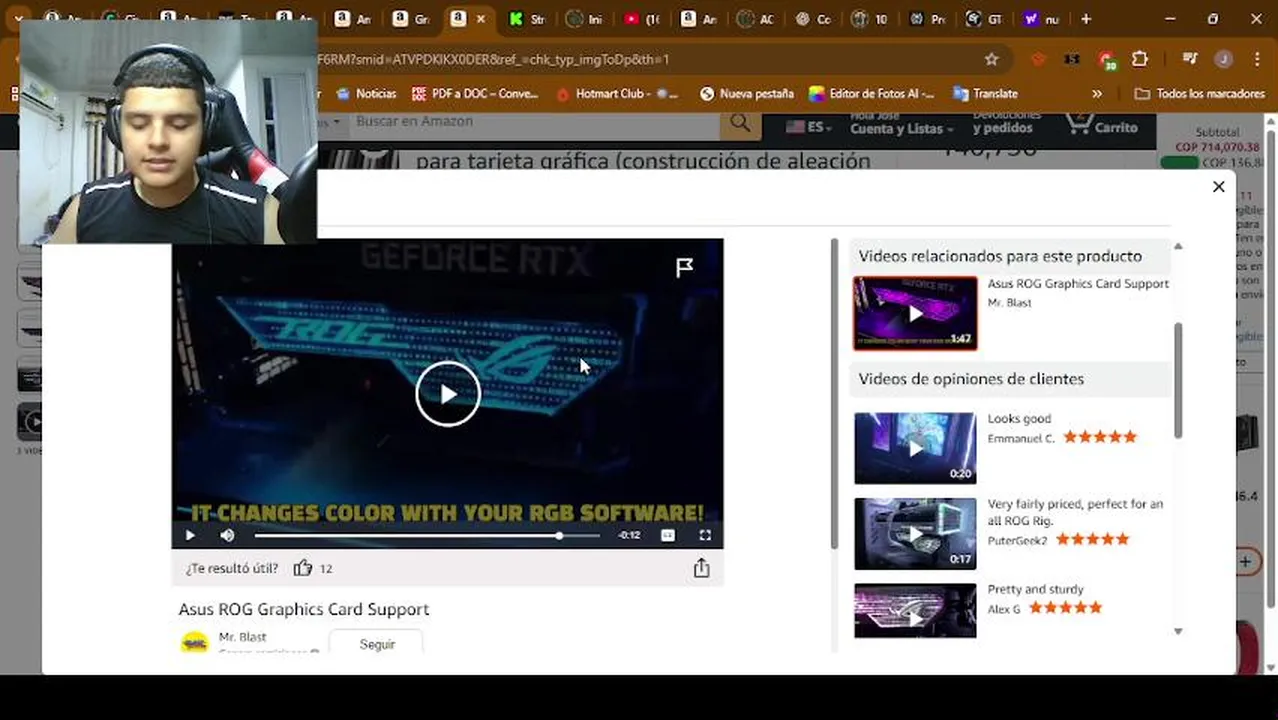Open the 'Very fairly priced, perfect for an all ROG Rig' title
Viewport: 1278px width, 720px height.
[1075, 512]
